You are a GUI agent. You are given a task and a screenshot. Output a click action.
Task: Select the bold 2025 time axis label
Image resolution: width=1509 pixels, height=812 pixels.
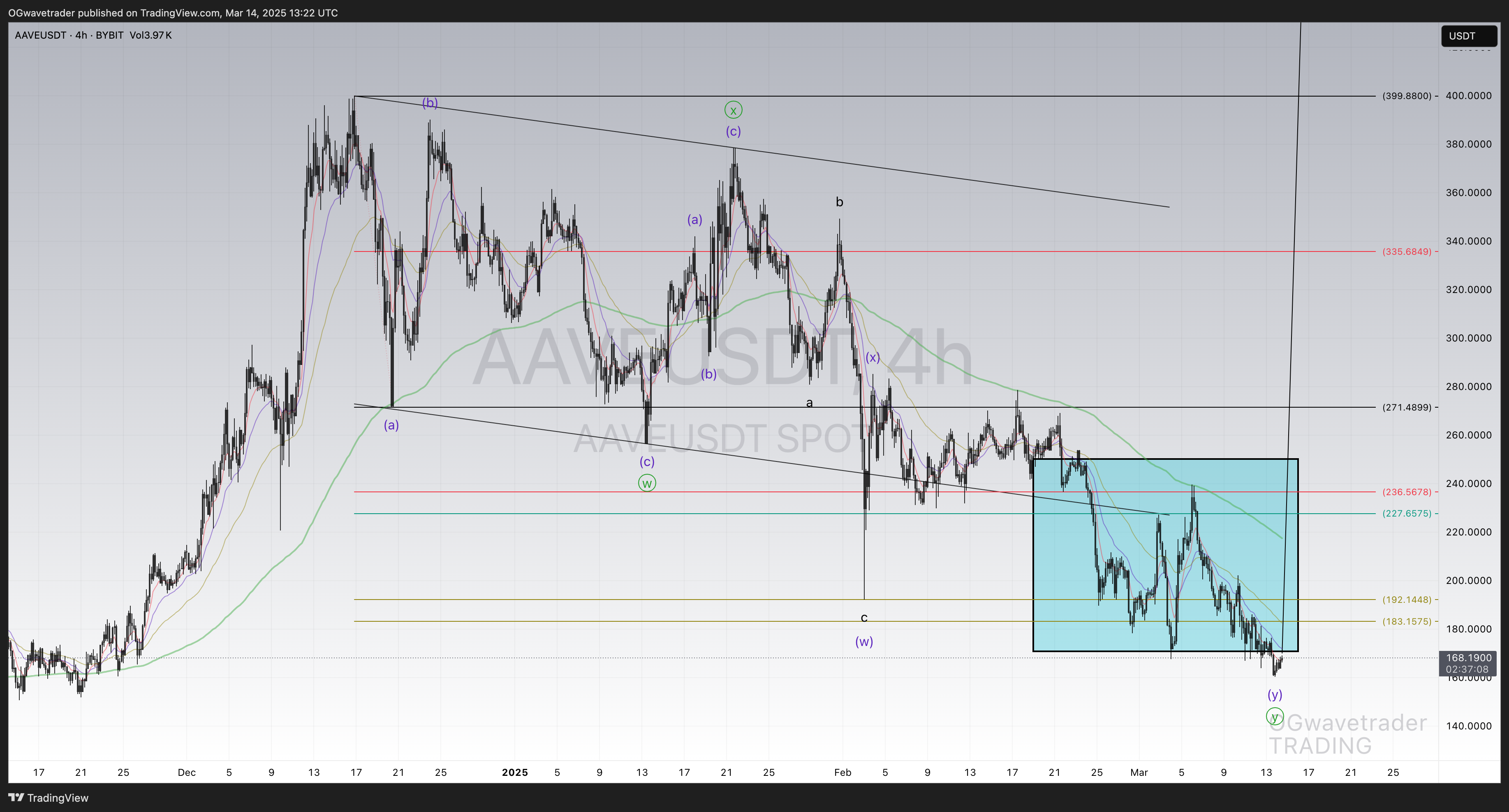[515, 772]
